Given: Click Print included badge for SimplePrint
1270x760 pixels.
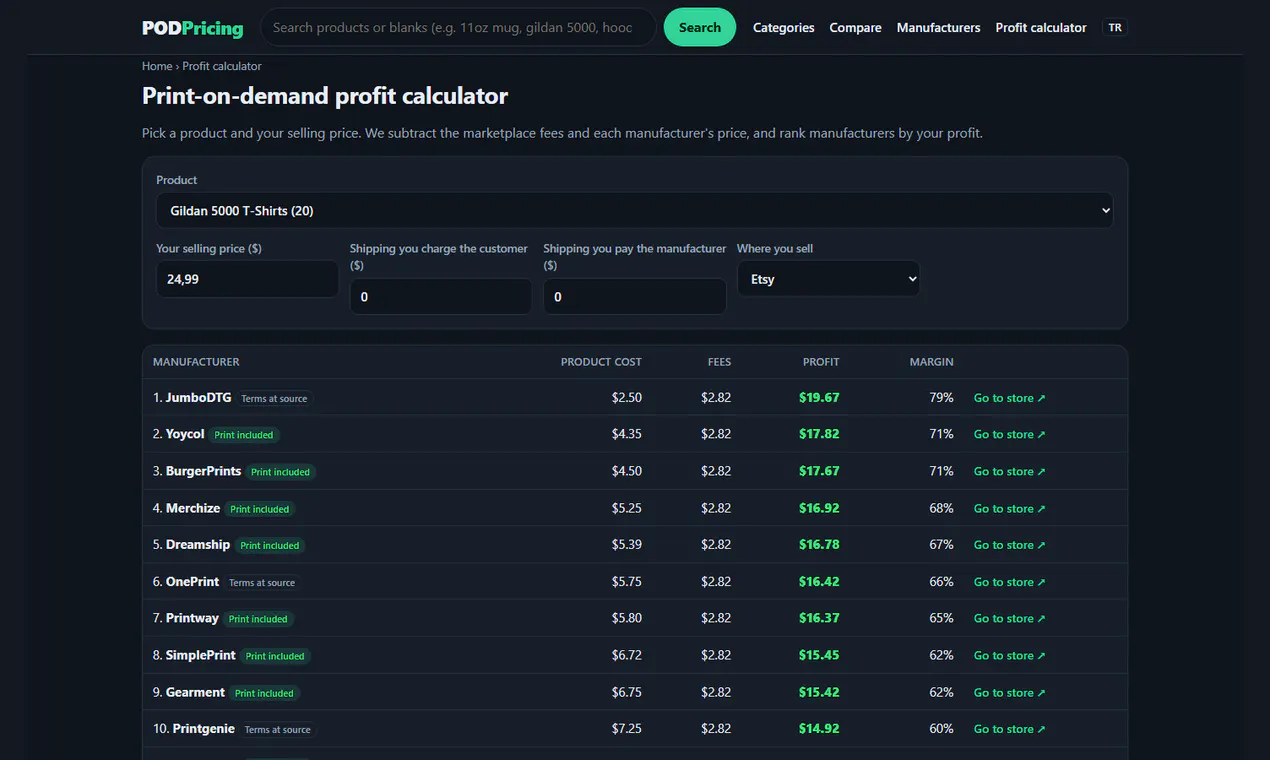Looking at the screenshot, I should 275,656.
